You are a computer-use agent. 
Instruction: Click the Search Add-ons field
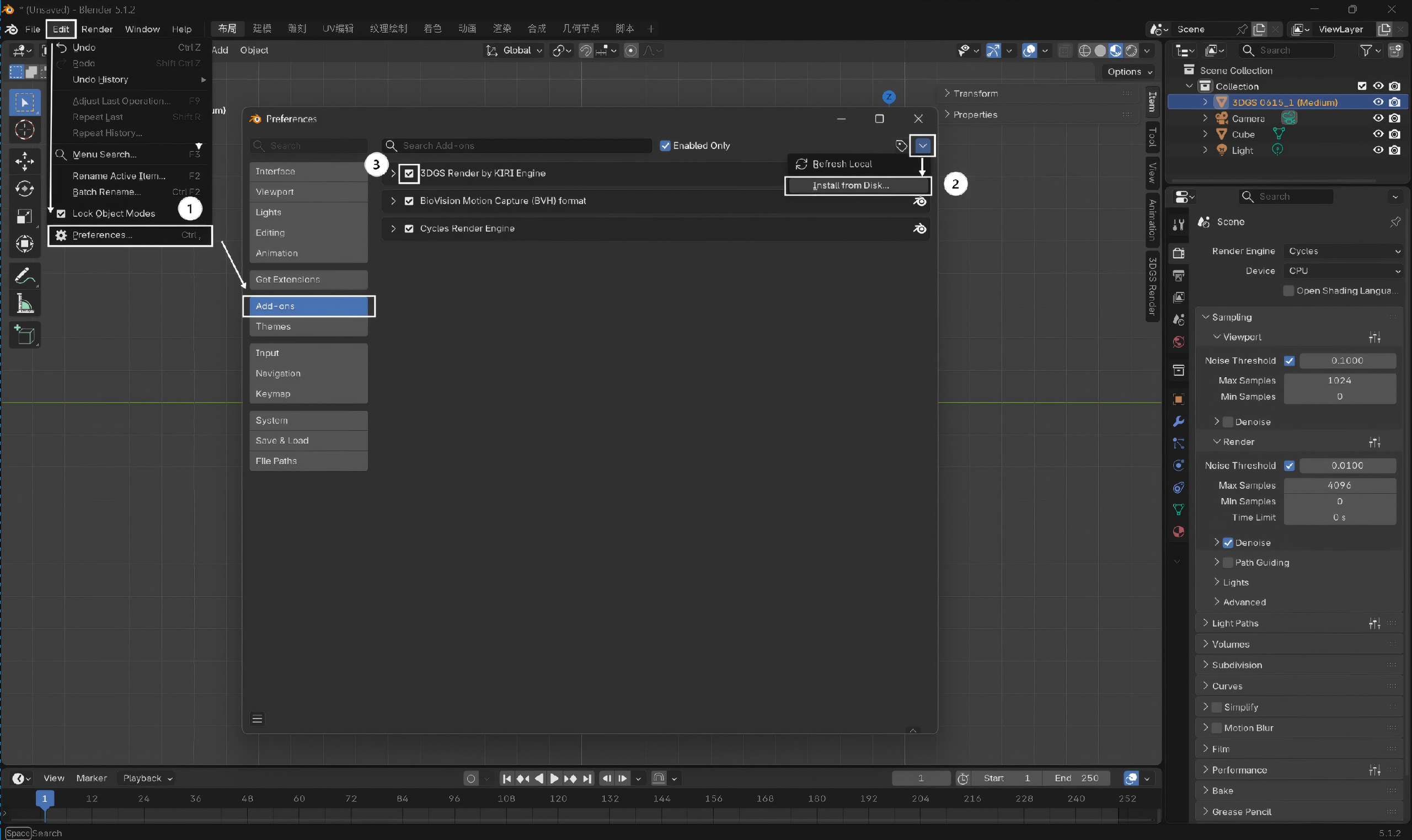(517, 146)
